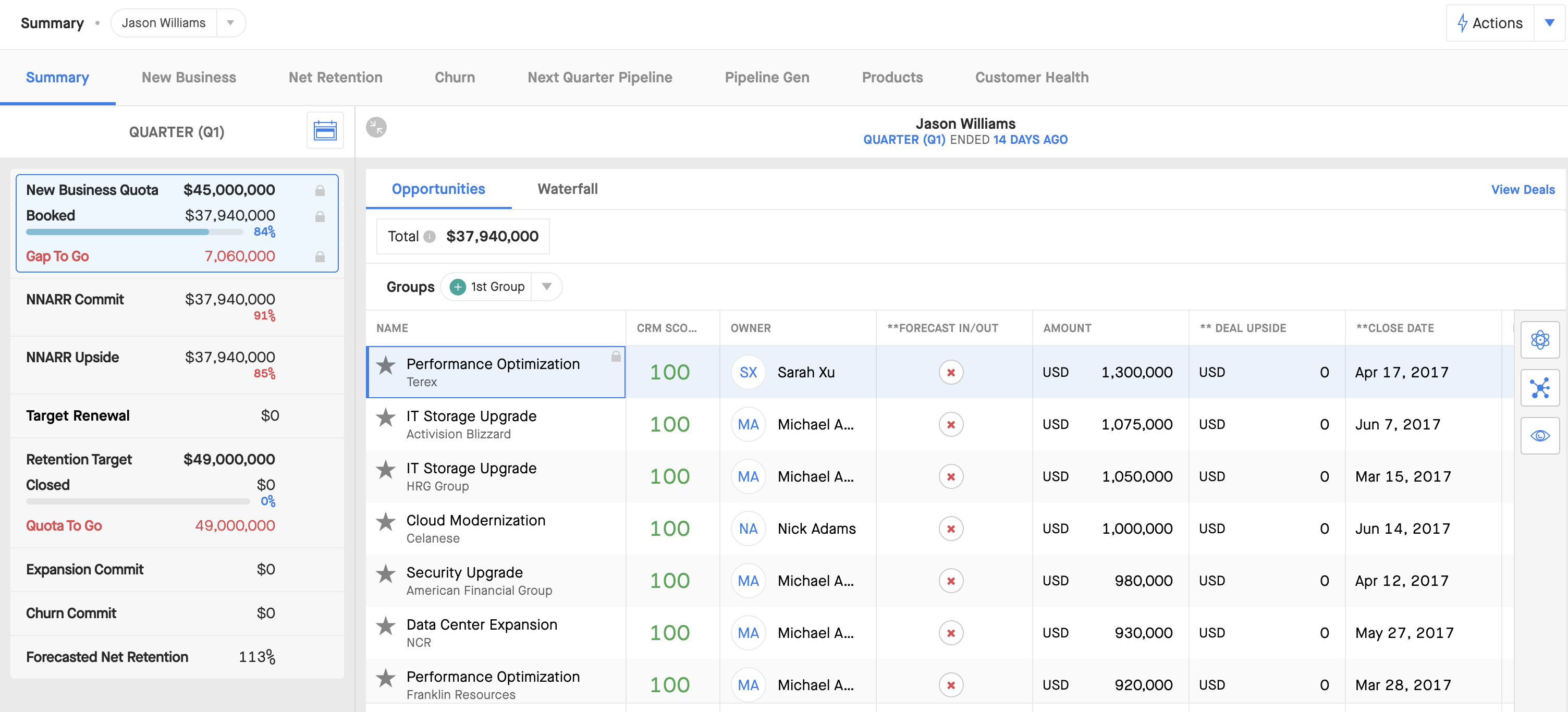Image resolution: width=1568 pixels, height=712 pixels.
Task: Select the NNARR Commit metric card
Action: [177, 306]
